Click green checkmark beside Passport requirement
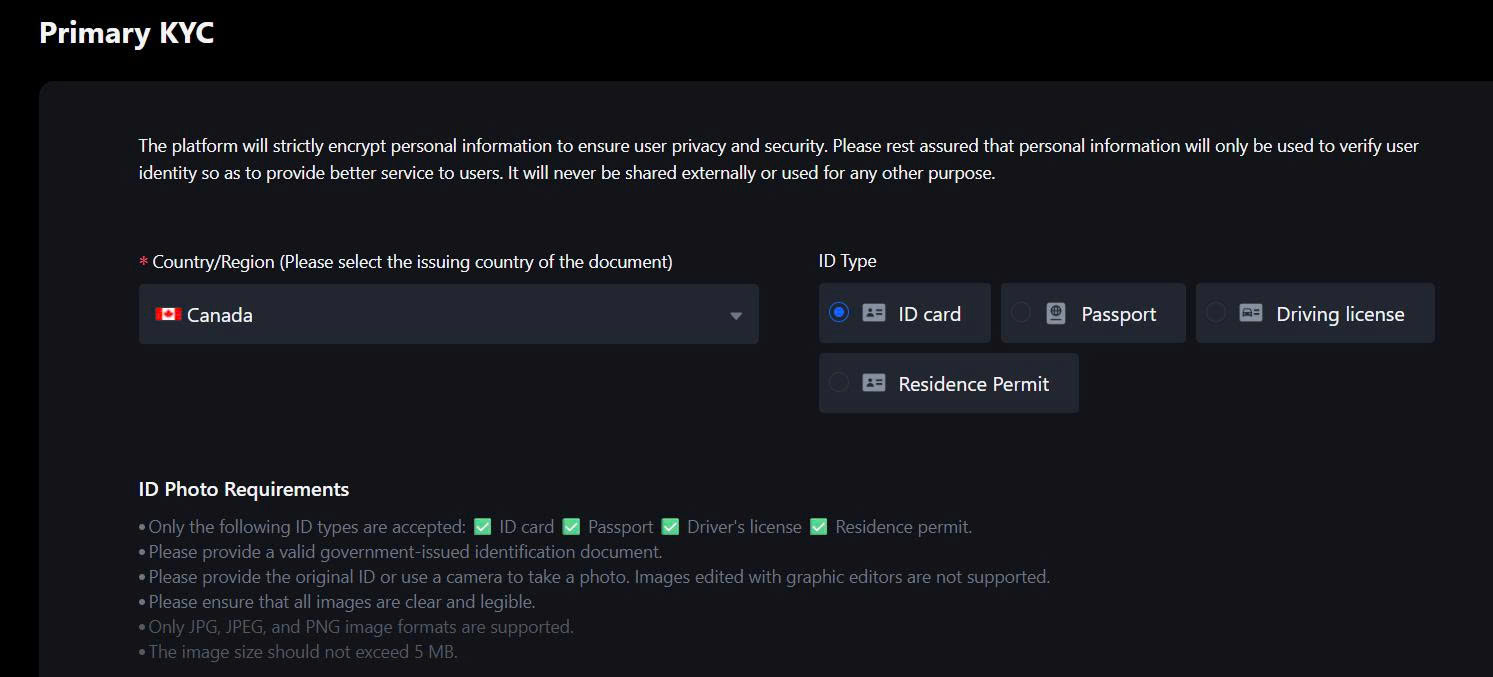The image size is (1493, 677). click(571, 526)
